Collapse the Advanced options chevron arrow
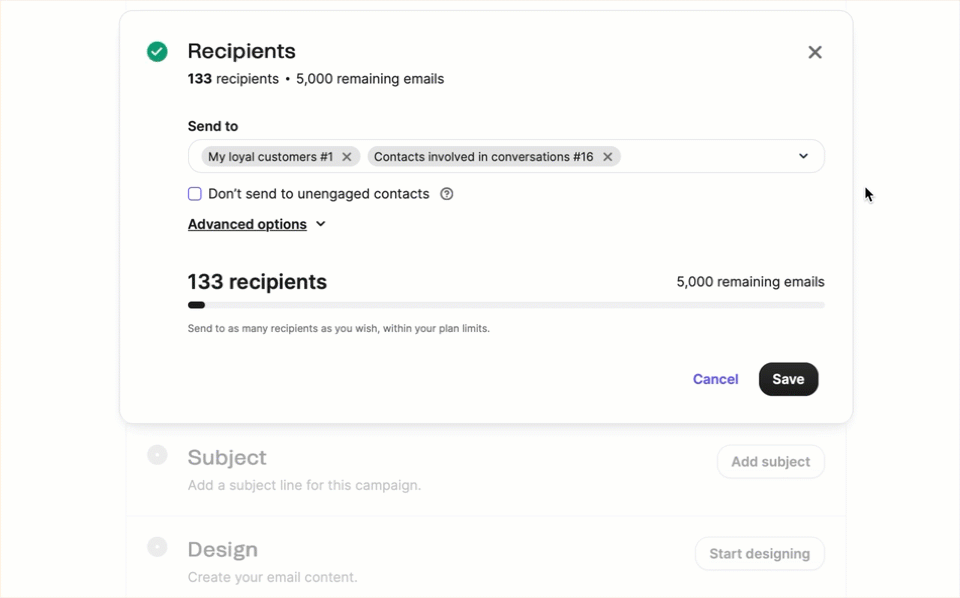Screen dimensions: 960x598 [320, 224]
